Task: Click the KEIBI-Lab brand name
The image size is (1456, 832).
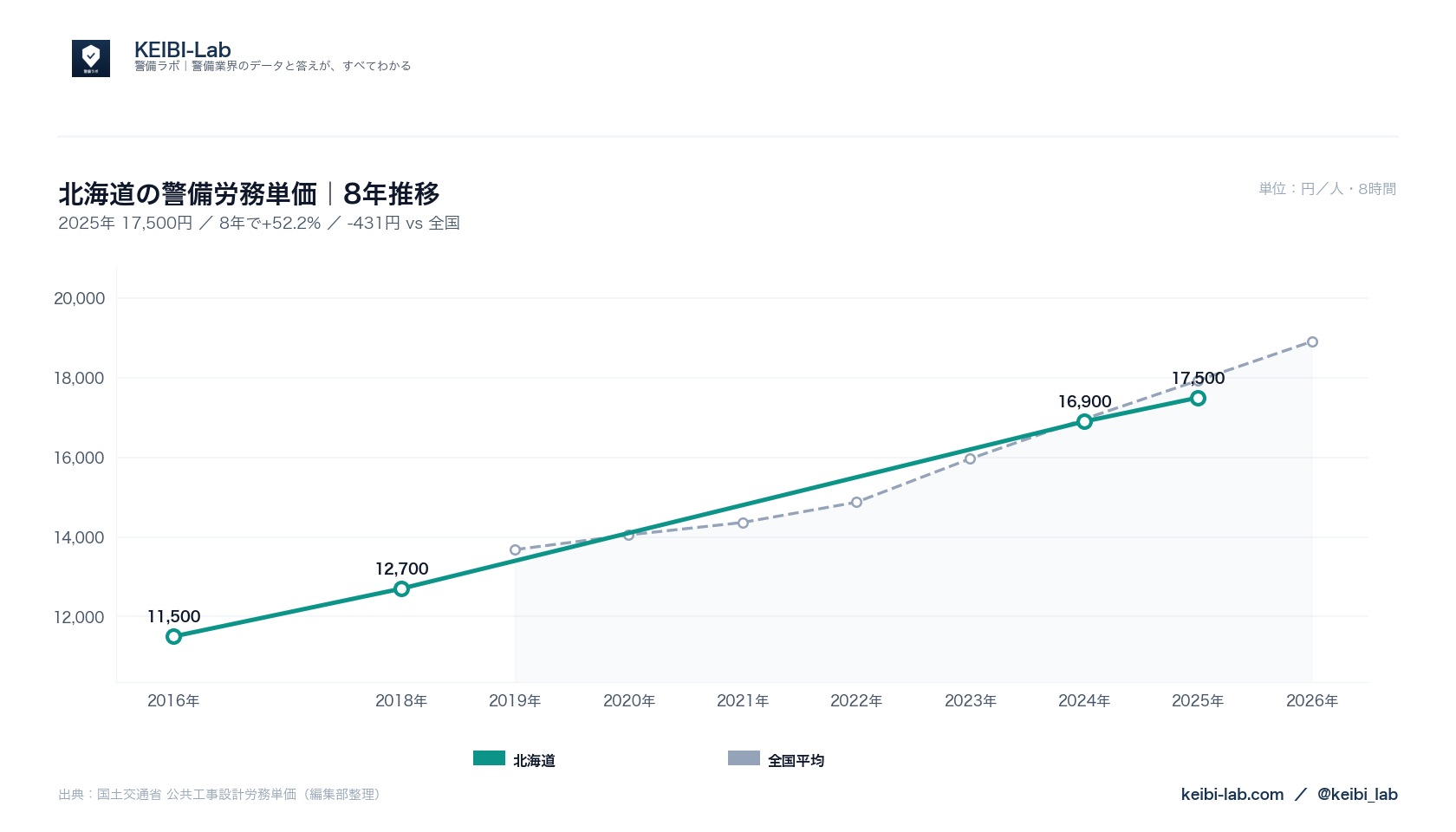Action: [183, 49]
